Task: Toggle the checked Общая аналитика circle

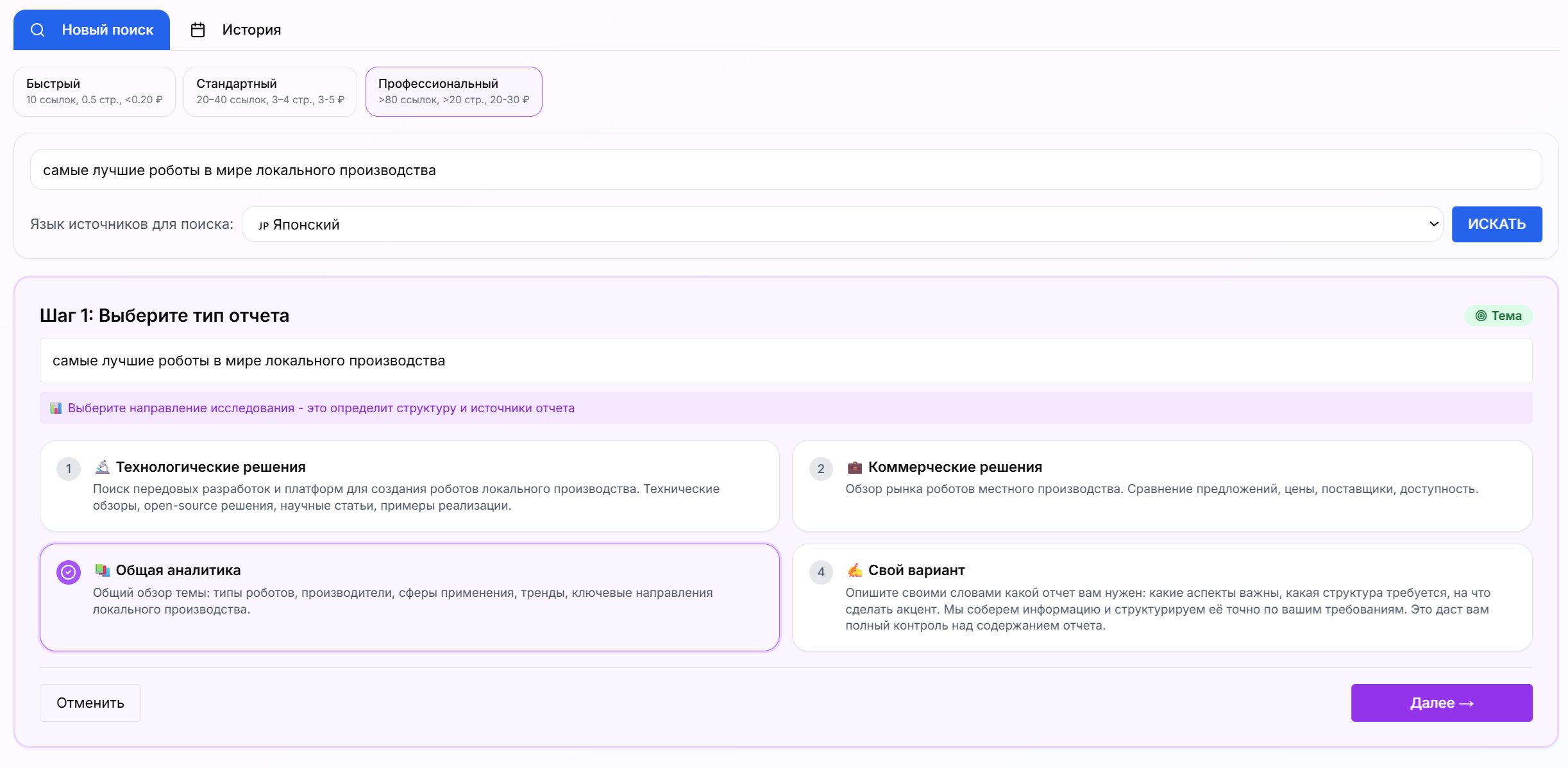Action: (69, 572)
